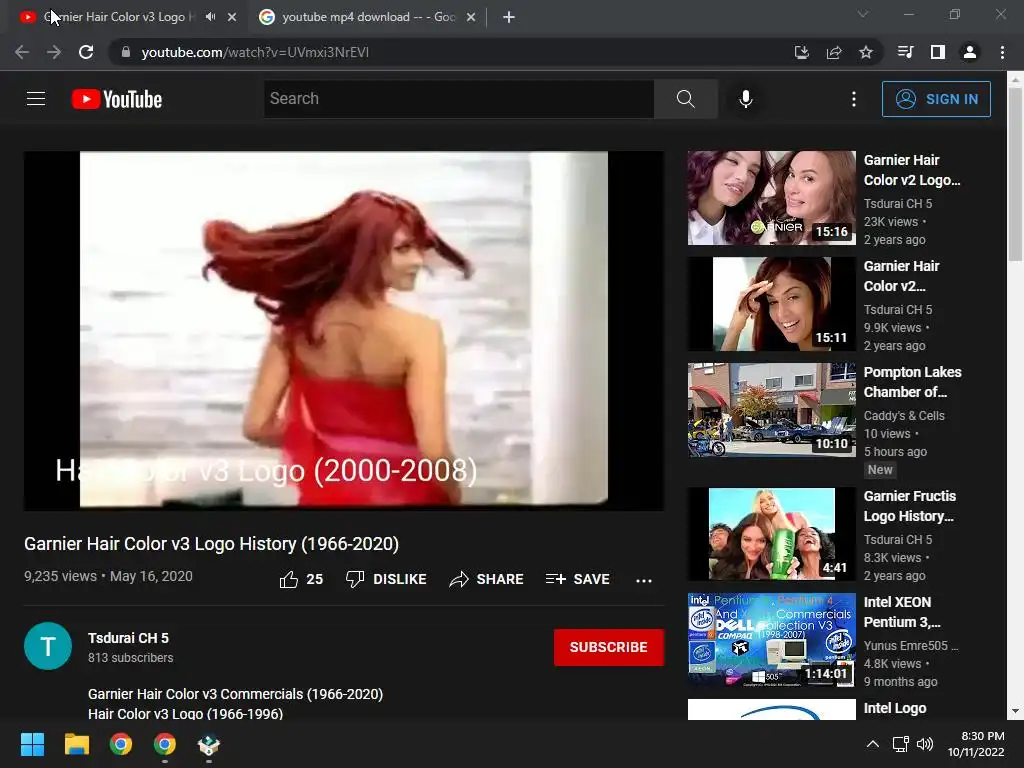Click 813 subscribers text

click(x=131, y=658)
